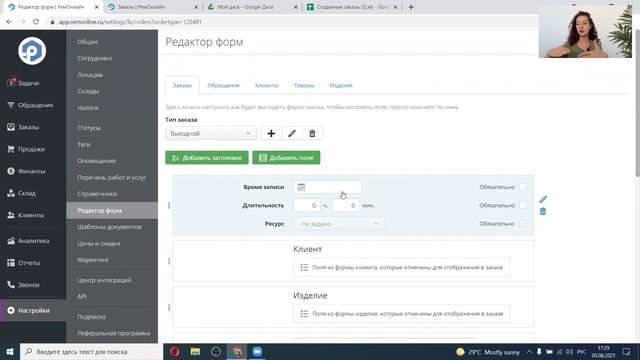This screenshot has width=640, height=360.
Task: Open Общие settings item
Action: [x=88, y=42]
